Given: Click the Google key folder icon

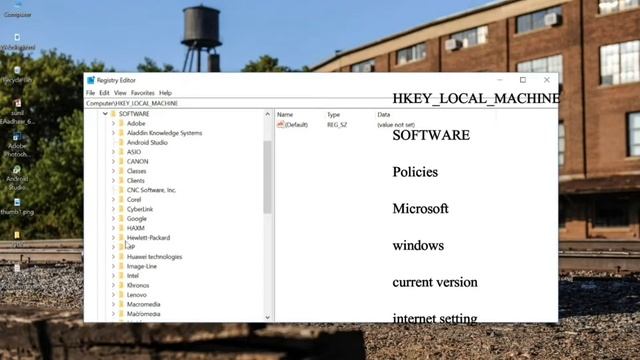Looking at the screenshot, I should click(121, 218).
